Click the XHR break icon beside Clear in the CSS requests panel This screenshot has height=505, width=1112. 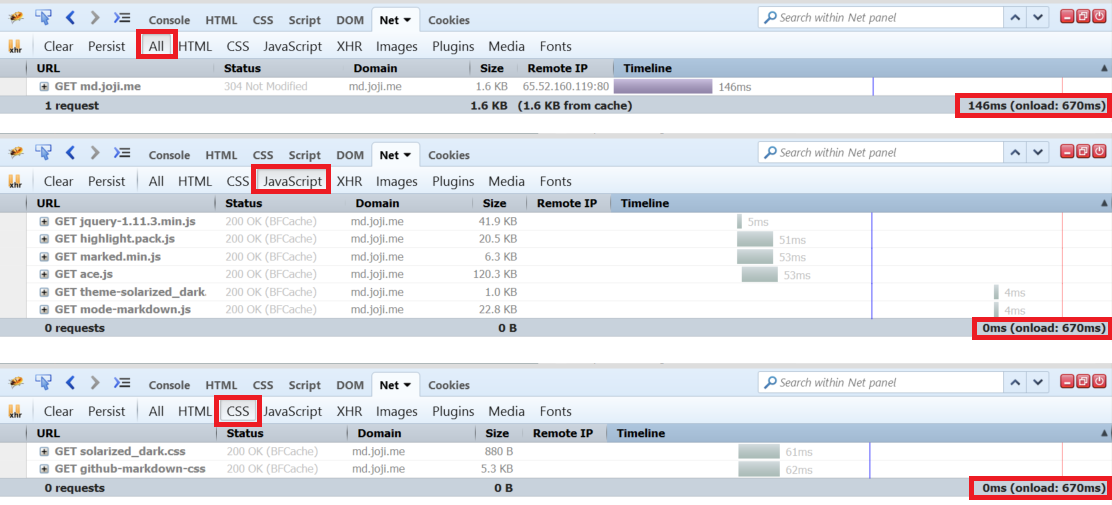(x=15, y=411)
